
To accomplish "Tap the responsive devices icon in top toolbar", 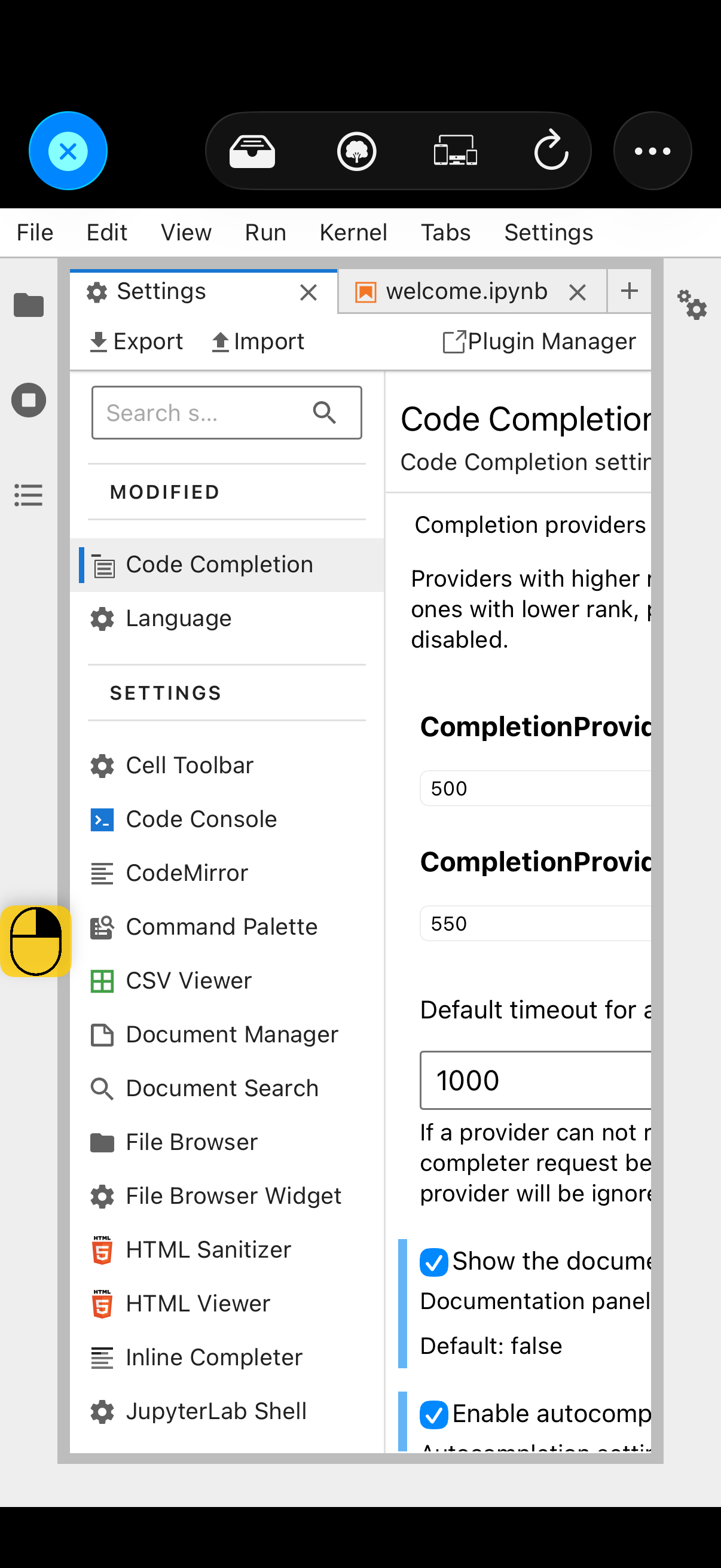I will click(x=455, y=151).
